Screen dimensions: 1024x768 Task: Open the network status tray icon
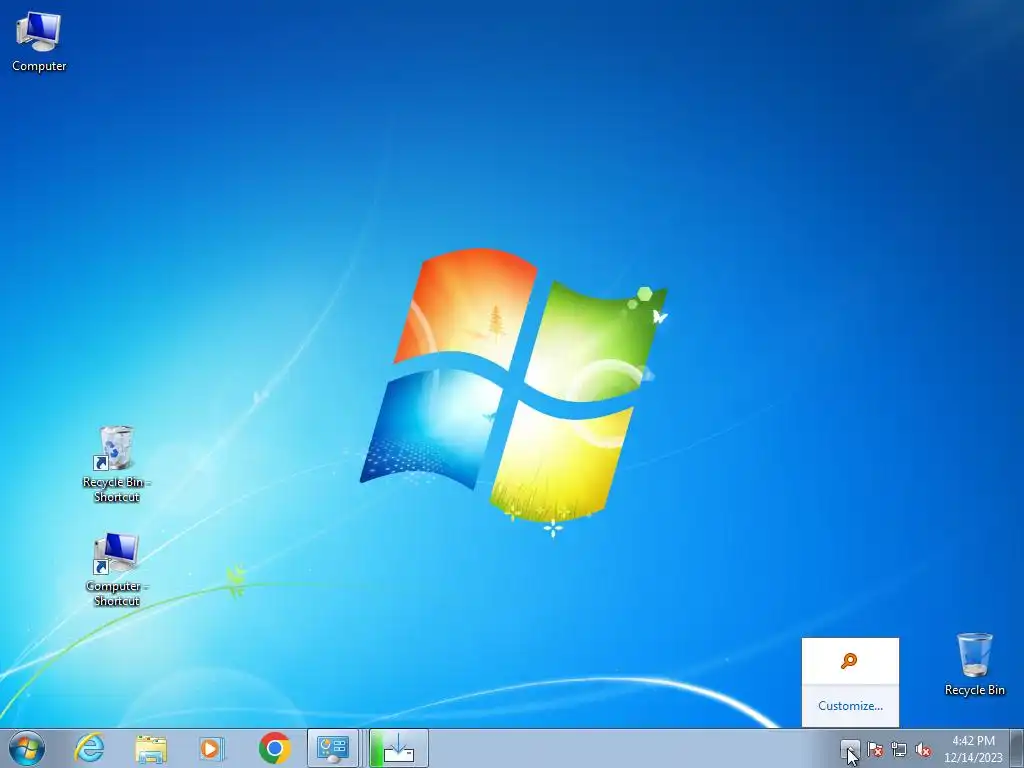point(899,749)
